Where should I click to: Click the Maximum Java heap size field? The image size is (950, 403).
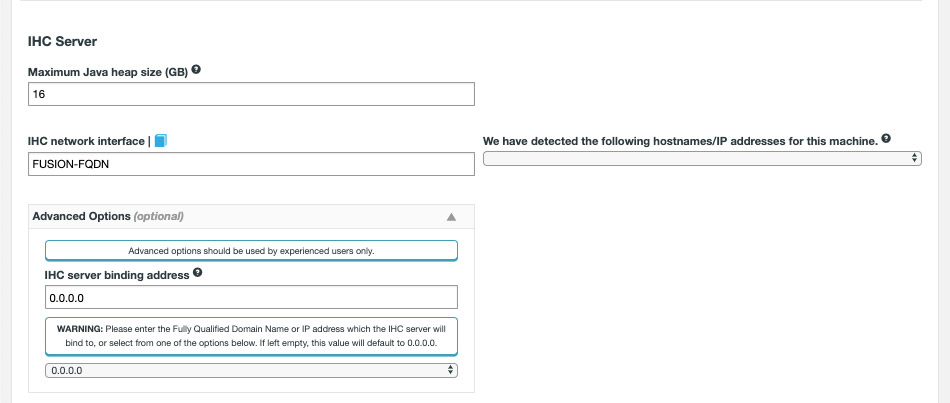tap(251, 94)
